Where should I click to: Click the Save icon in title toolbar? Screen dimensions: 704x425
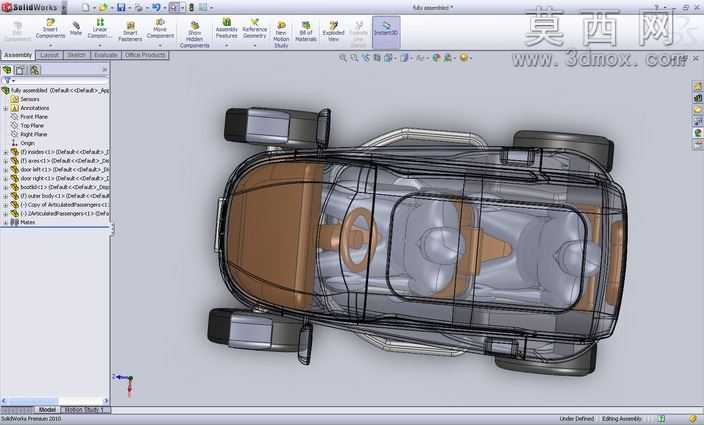click(x=121, y=7)
